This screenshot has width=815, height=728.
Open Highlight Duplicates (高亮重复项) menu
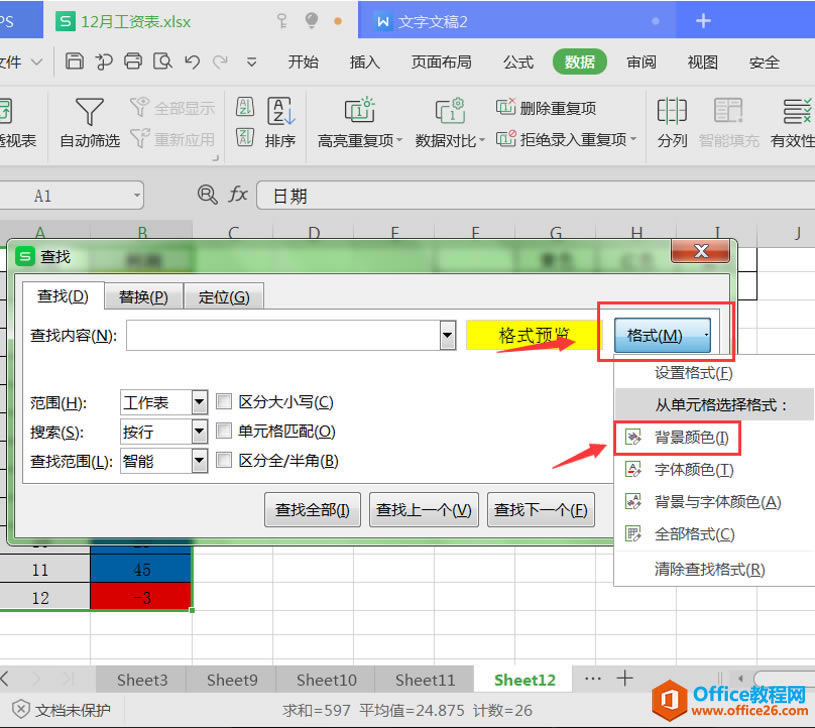pos(360,122)
